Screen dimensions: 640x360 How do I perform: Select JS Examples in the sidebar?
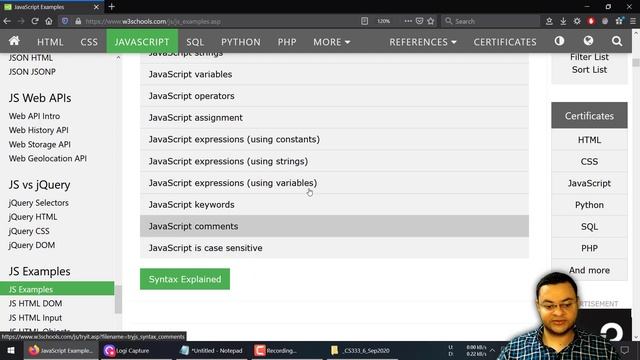coord(57,289)
